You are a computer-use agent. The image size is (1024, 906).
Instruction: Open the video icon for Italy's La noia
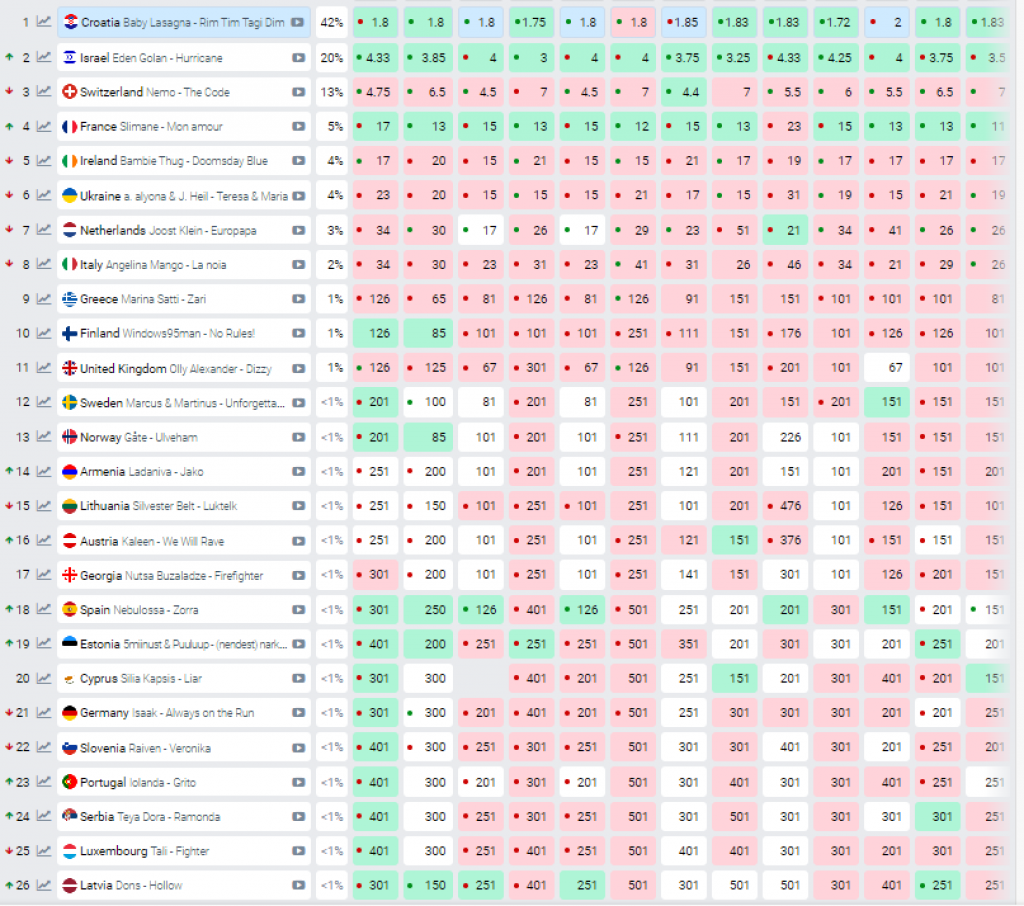298,265
